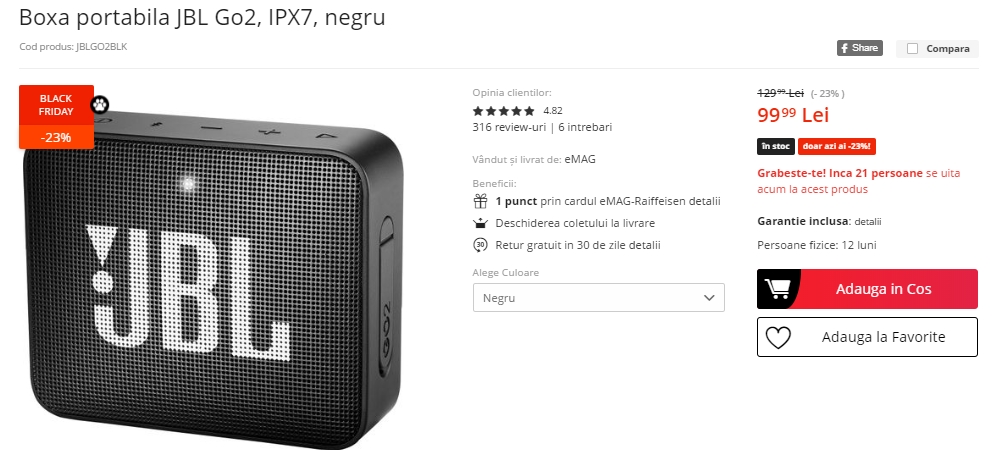
Task: Add the JBL Go2 speaker to cart
Action: [867, 289]
